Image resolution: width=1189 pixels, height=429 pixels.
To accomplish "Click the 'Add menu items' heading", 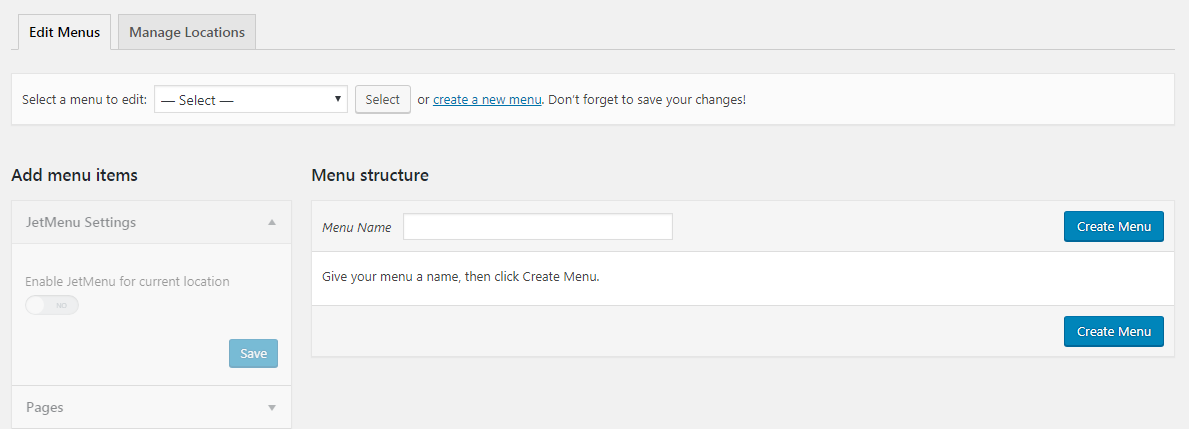I will (74, 175).
